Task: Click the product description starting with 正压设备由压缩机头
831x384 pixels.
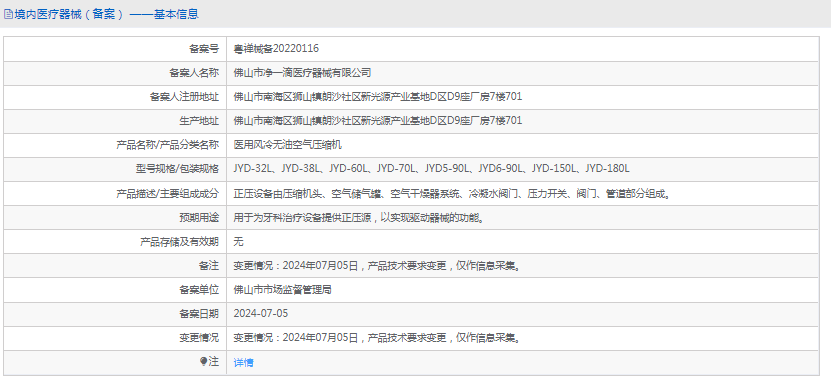Action: [x=453, y=193]
